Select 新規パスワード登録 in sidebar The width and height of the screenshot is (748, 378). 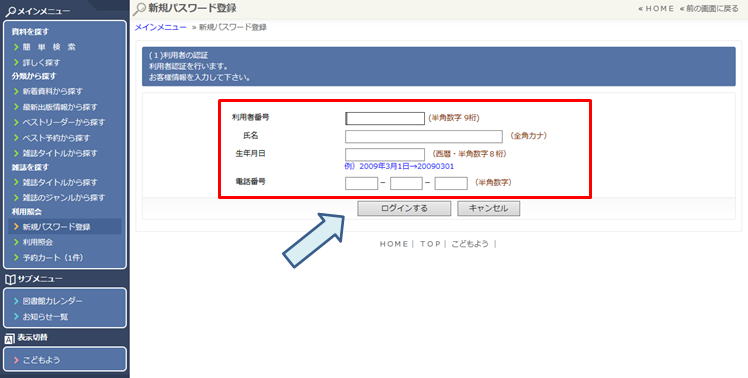tap(56, 227)
